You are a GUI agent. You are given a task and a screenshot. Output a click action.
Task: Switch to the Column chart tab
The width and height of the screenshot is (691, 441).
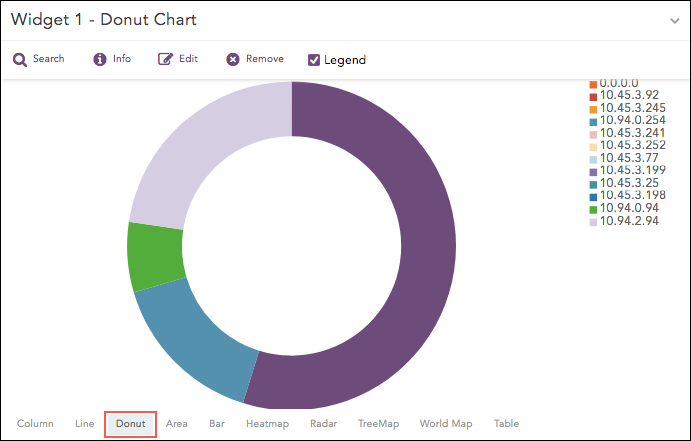35,424
